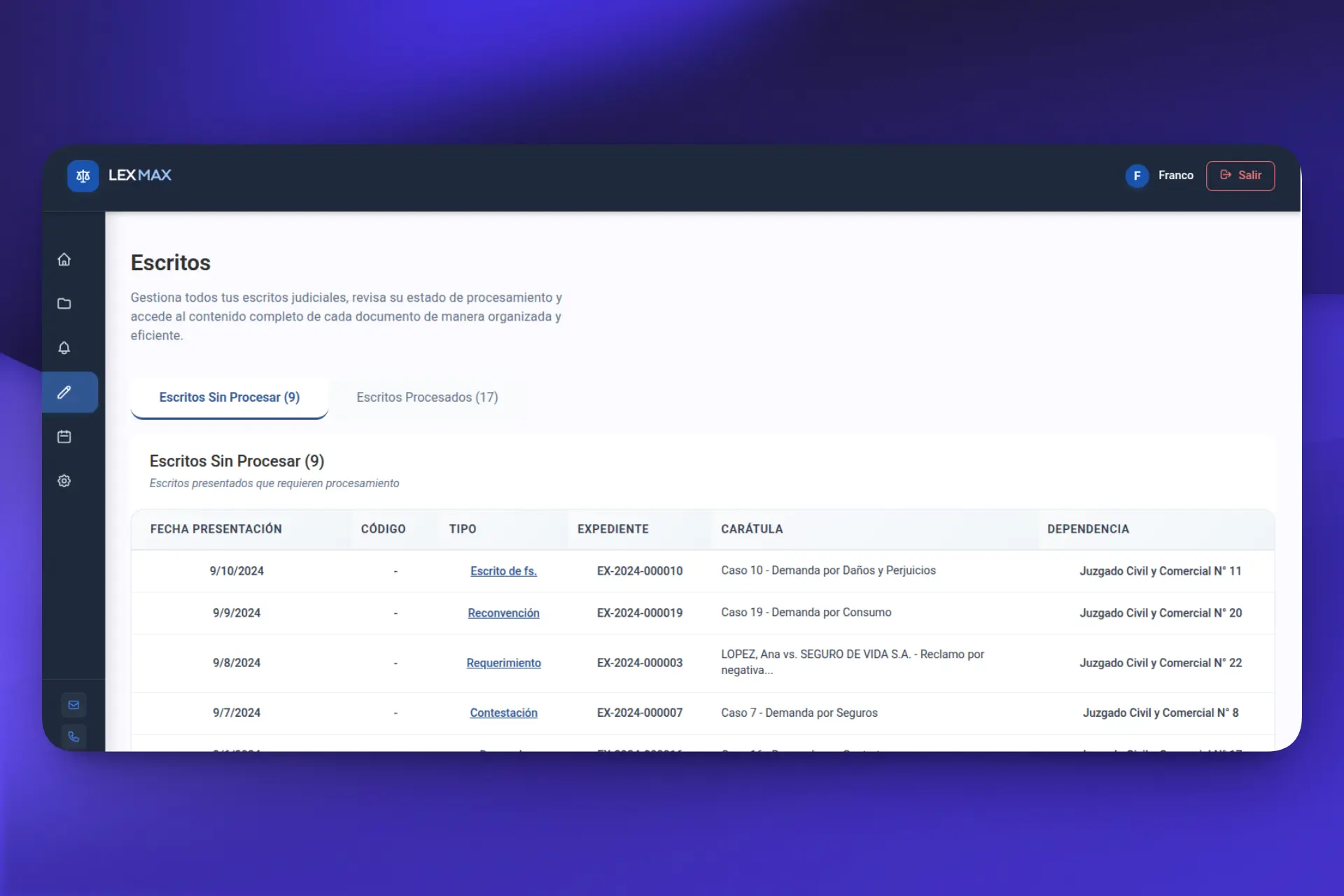Screen dimensions: 1344x896
Task: Click Caso 10 - Demanda por Daños y Perjuicios
Action: pos(828,570)
